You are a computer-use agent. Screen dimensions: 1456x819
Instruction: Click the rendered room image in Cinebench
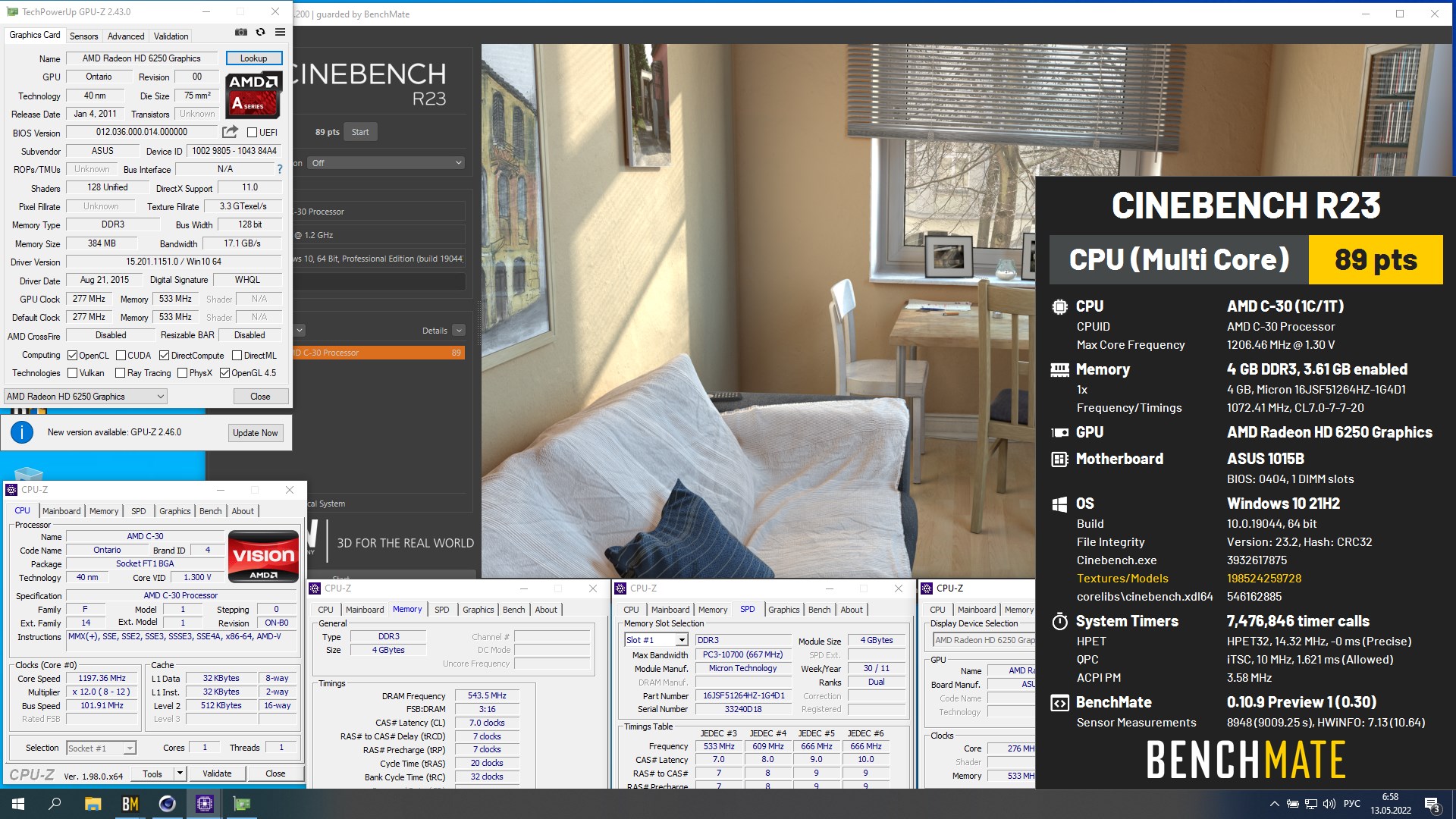pyautogui.click(x=758, y=311)
